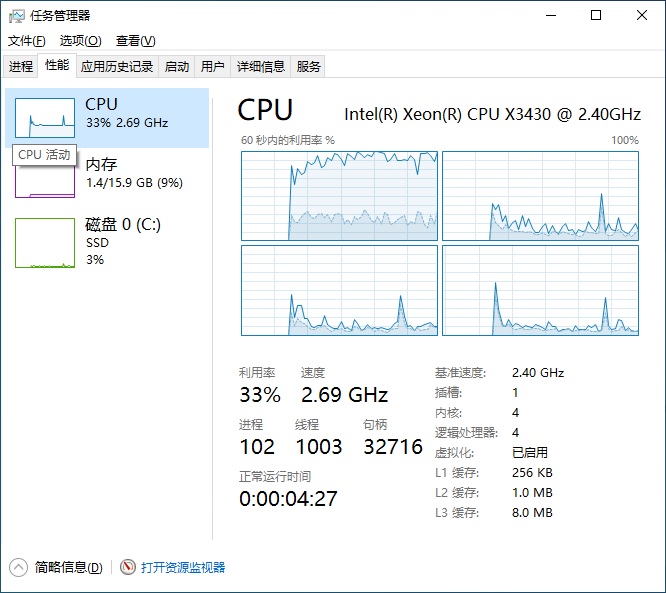Open the 选项(O) menu
The width and height of the screenshot is (666, 593).
point(80,41)
